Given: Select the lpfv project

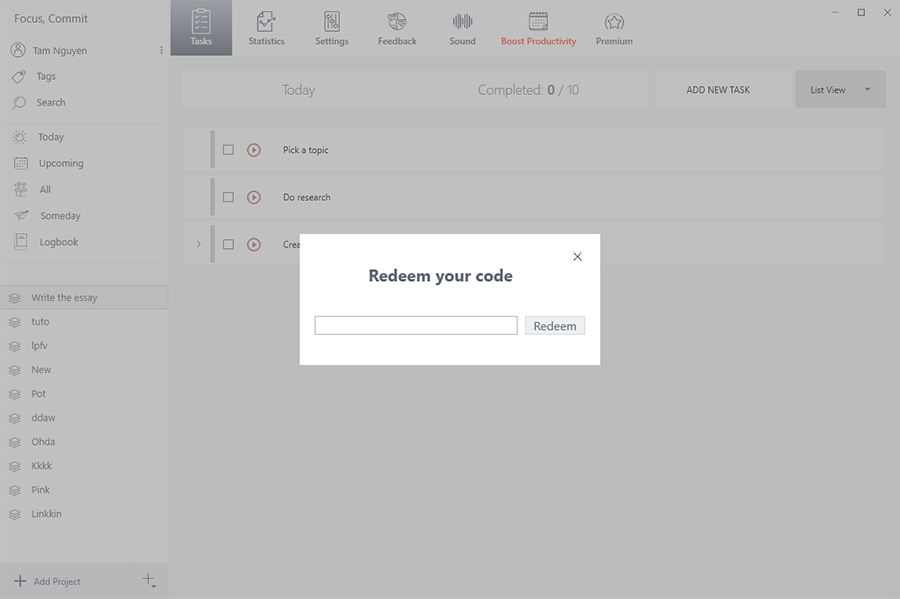Looking at the screenshot, I should pyautogui.click(x=84, y=345).
